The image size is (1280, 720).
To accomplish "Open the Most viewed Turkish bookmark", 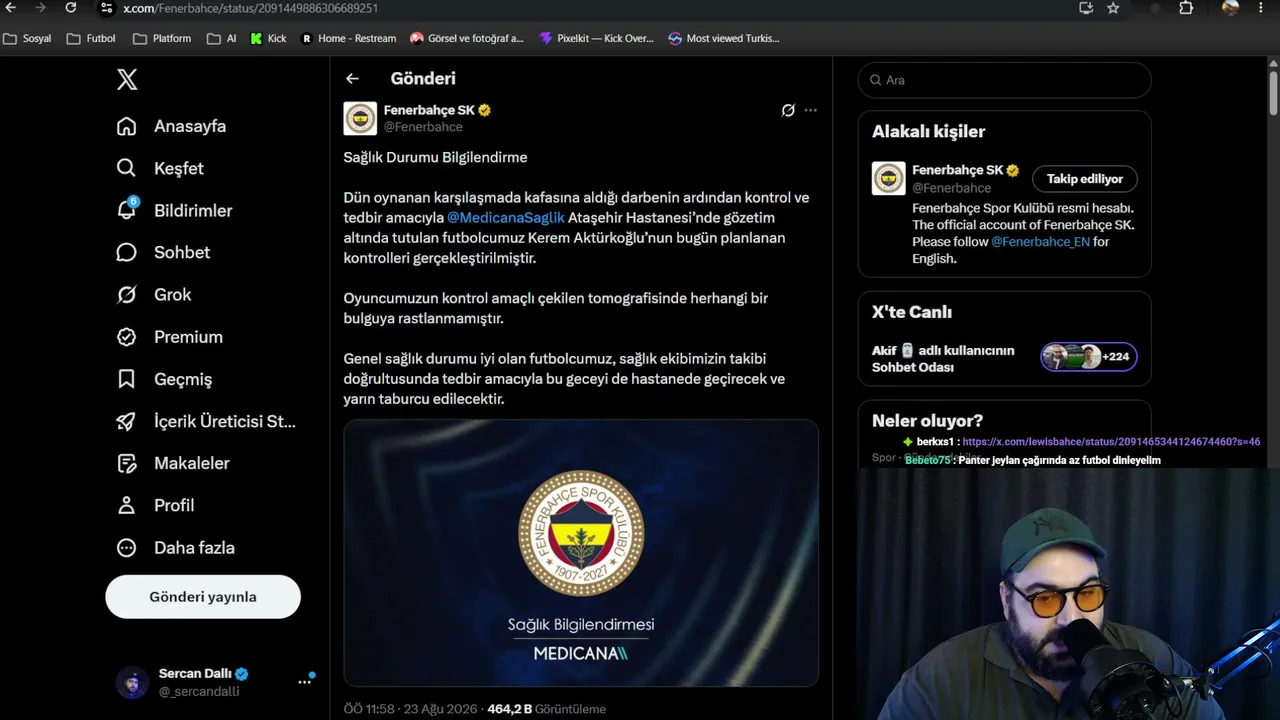I will 724,38.
